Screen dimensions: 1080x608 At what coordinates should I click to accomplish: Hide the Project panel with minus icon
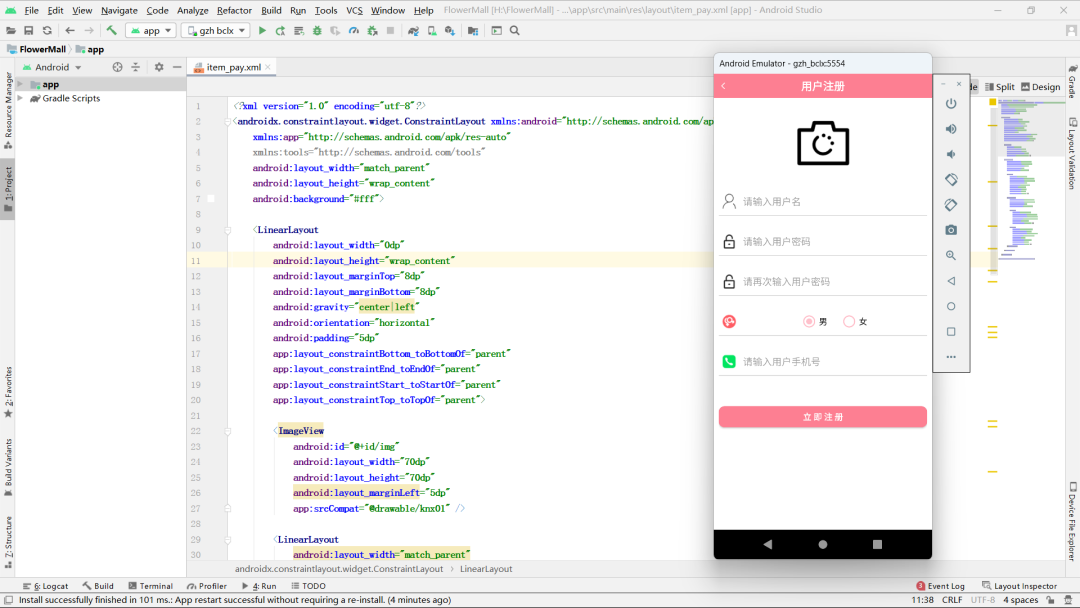[x=177, y=67]
